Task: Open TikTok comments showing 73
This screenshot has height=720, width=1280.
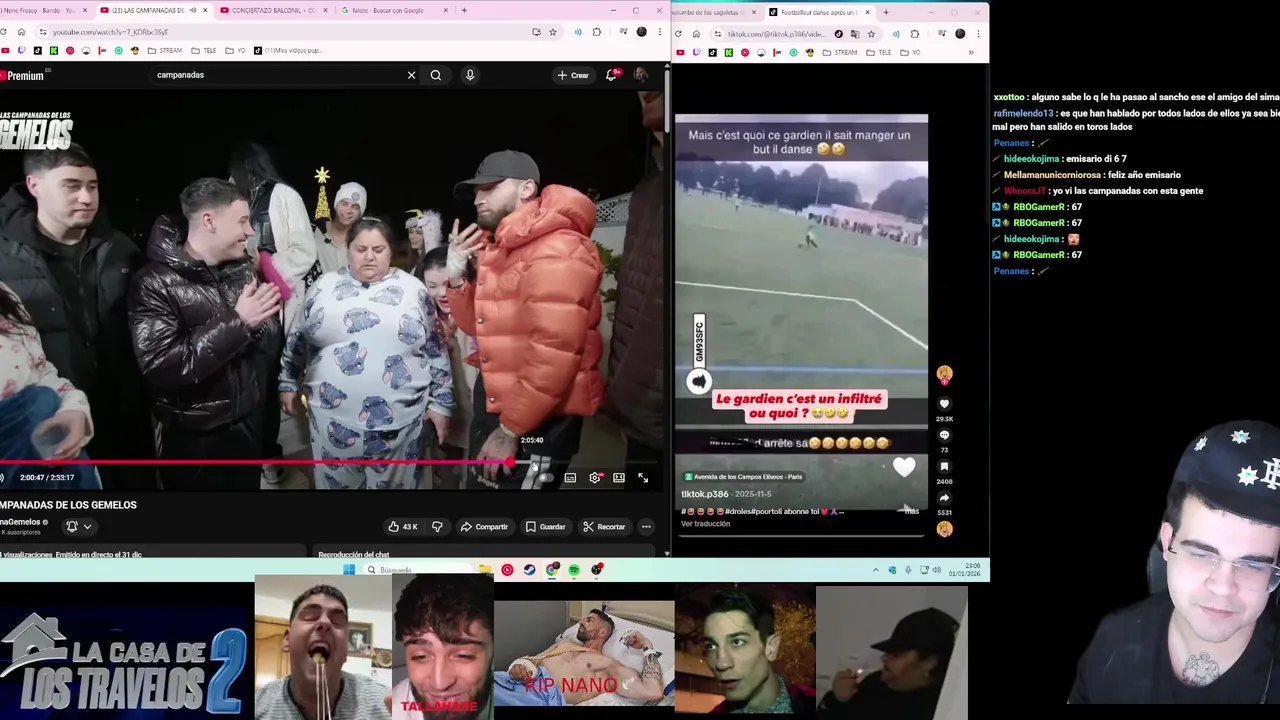Action: pyautogui.click(x=944, y=435)
